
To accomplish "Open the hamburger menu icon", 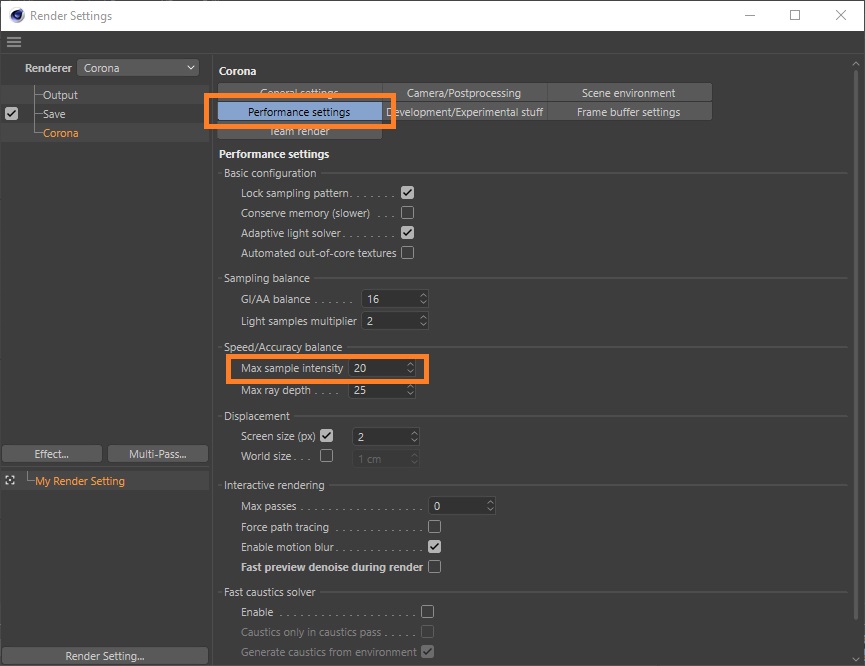I will point(13,42).
